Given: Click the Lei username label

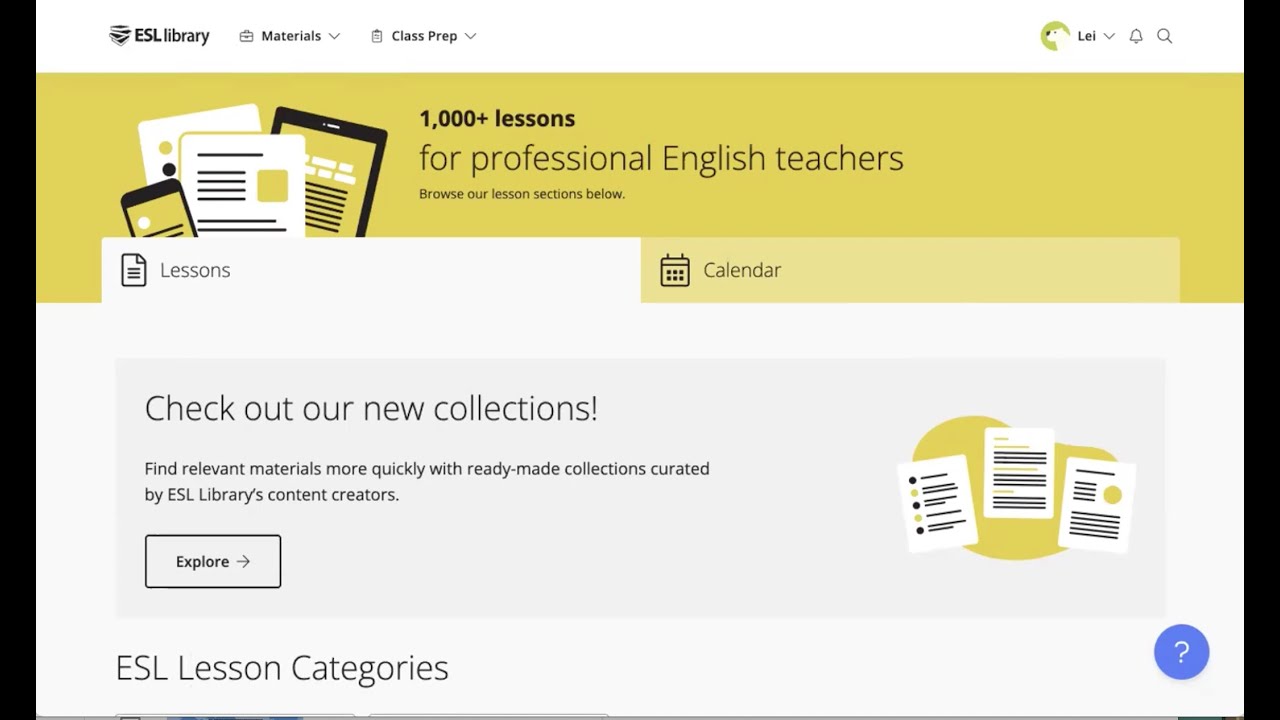Looking at the screenshot, I should click(x=1086, y=36).
